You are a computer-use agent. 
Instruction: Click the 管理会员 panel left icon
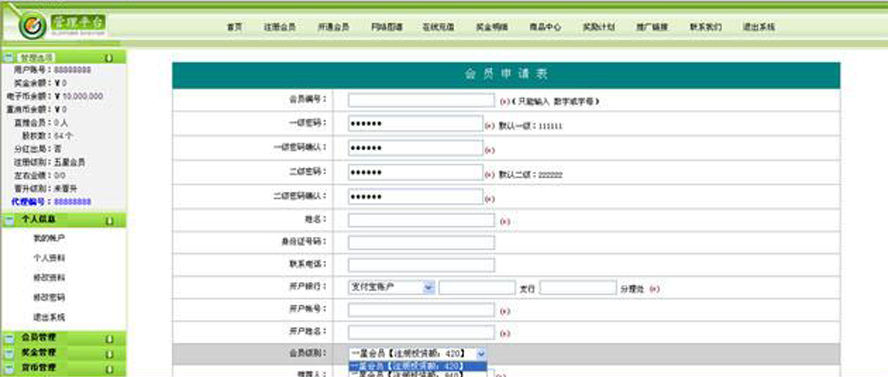[x=9, y=58]
